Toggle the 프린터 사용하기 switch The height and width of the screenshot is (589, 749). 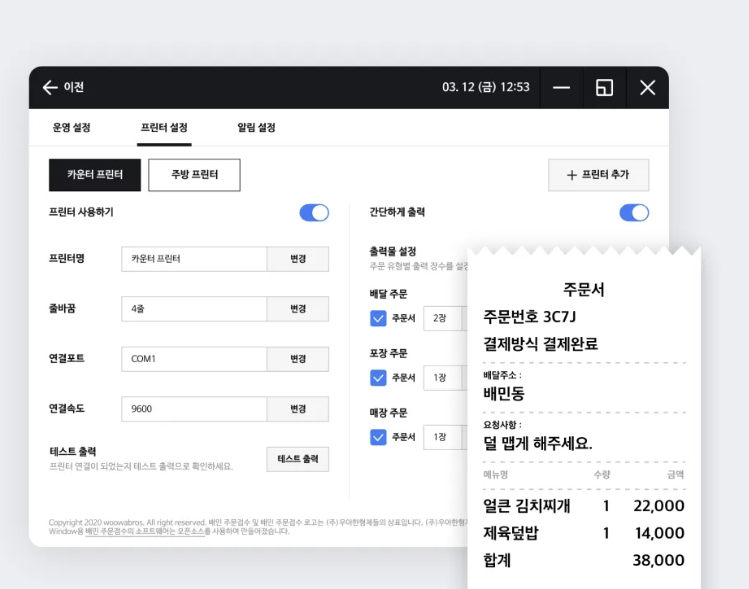pyautogui.click(x=314, y=213)
